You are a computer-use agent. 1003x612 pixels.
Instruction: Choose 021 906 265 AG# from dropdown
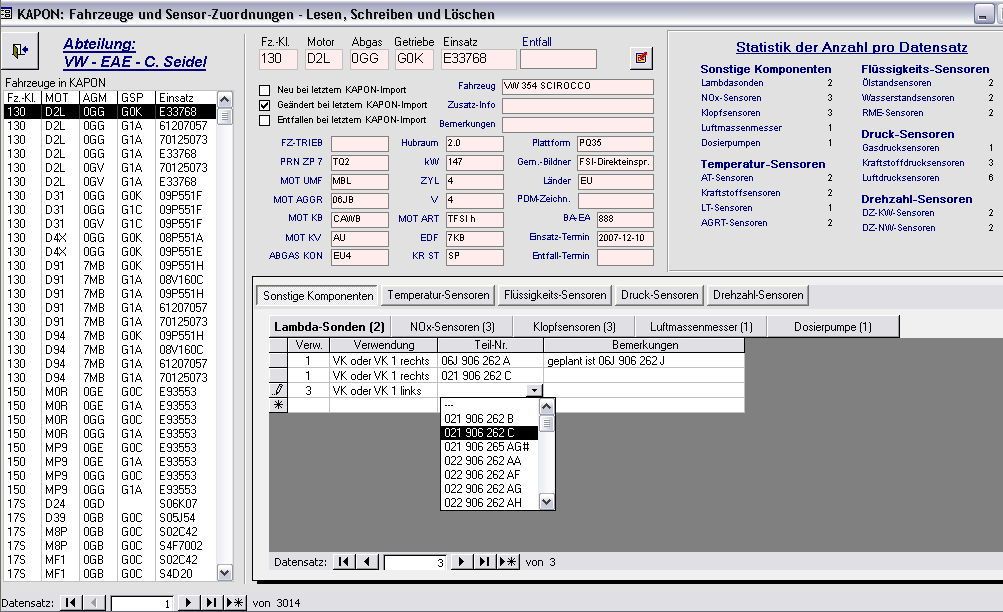(489, 447)
